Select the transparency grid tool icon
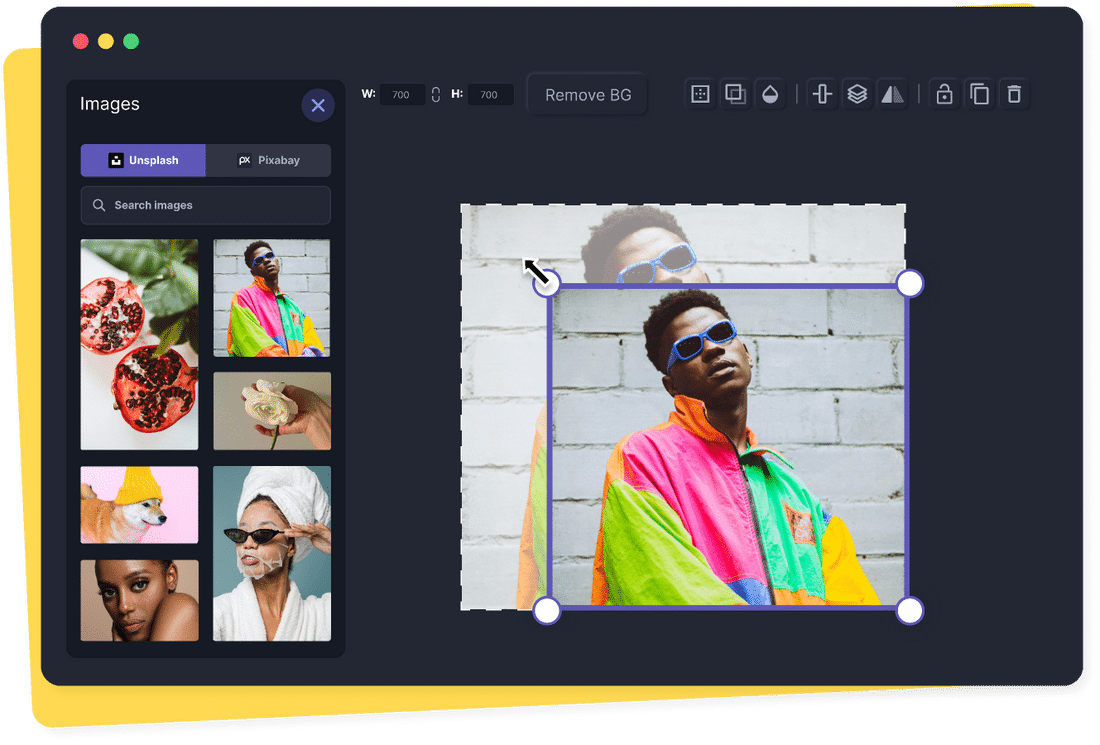 click(x=700, y=93)
